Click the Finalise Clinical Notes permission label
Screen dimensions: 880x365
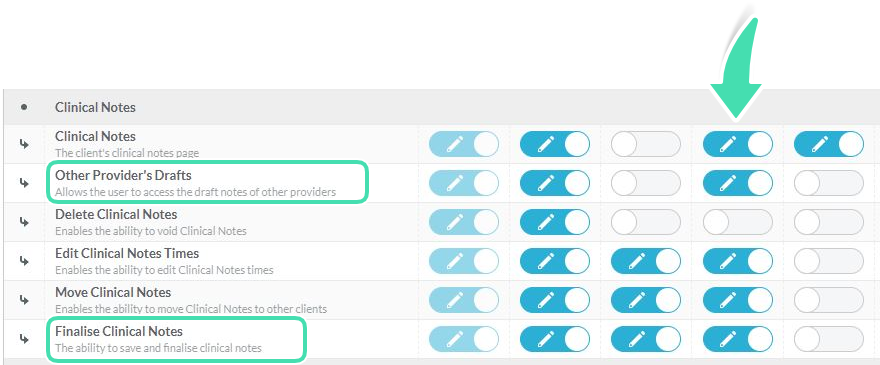tap(119, 331)
